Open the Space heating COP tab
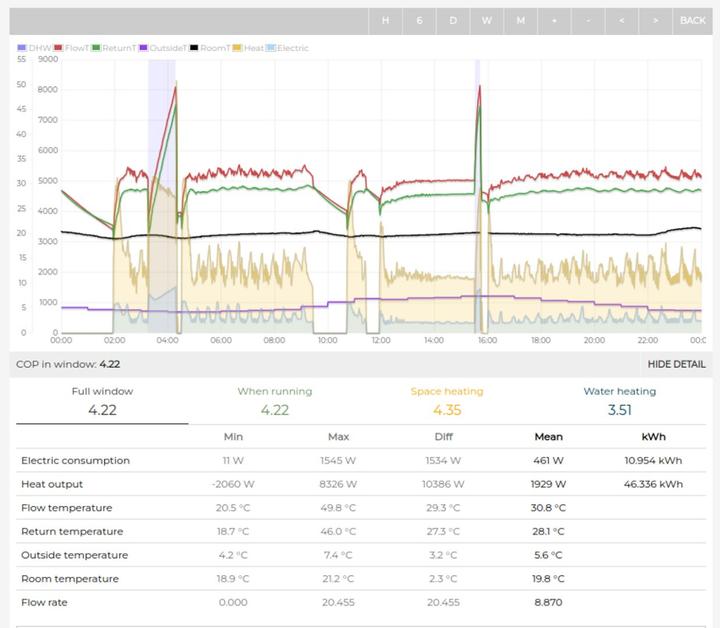Screen dimensions: 720x628 pyautogui.click(x=446, y=401)
